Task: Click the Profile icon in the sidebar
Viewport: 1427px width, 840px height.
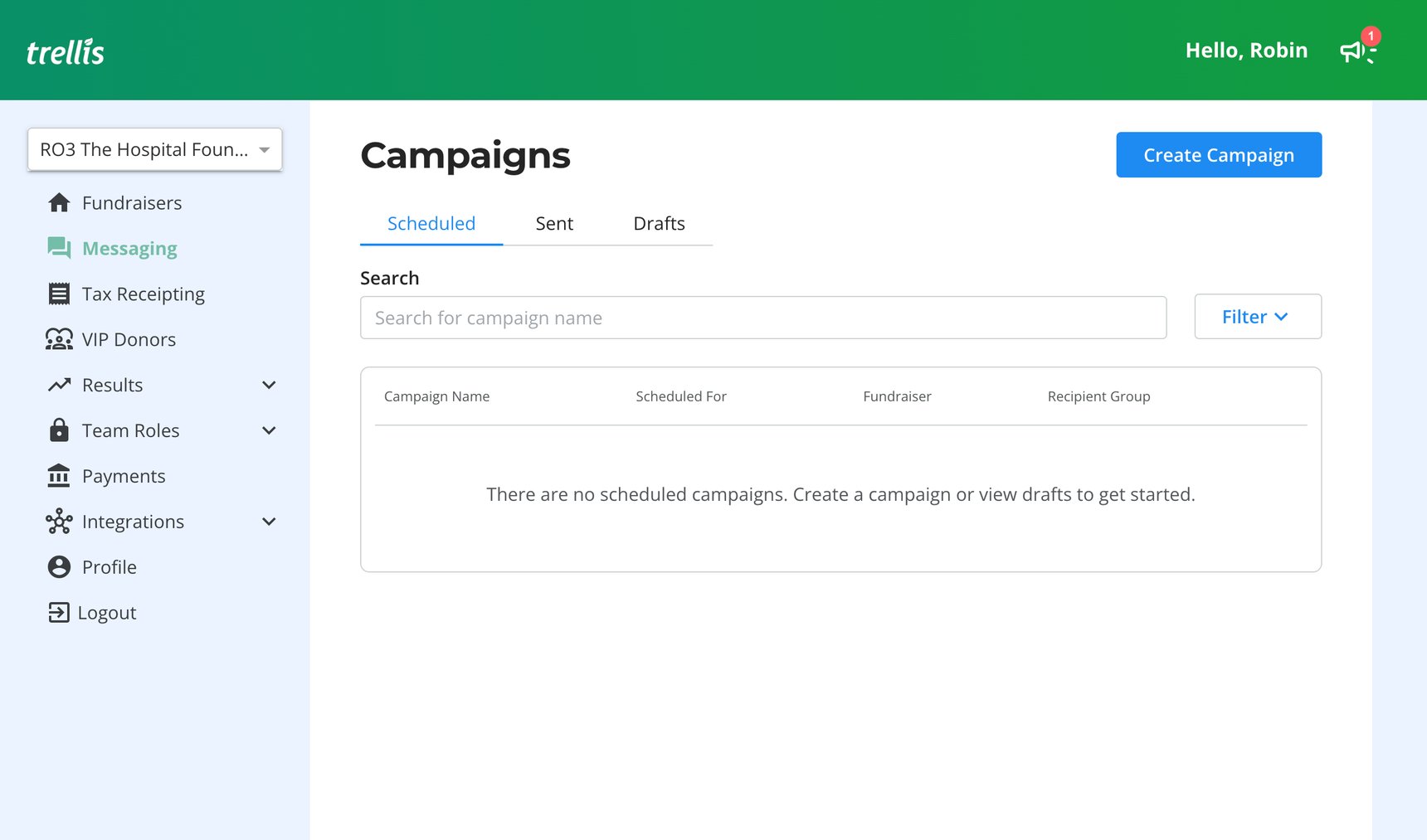Action: tap(59, 567)
